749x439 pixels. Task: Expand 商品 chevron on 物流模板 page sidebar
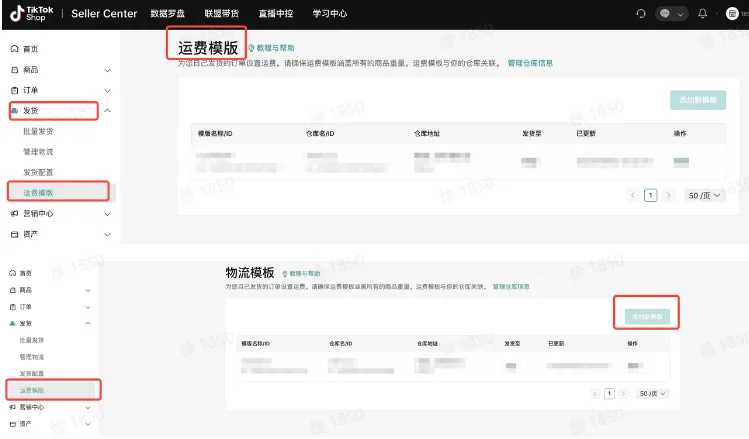tap(88, 290)
